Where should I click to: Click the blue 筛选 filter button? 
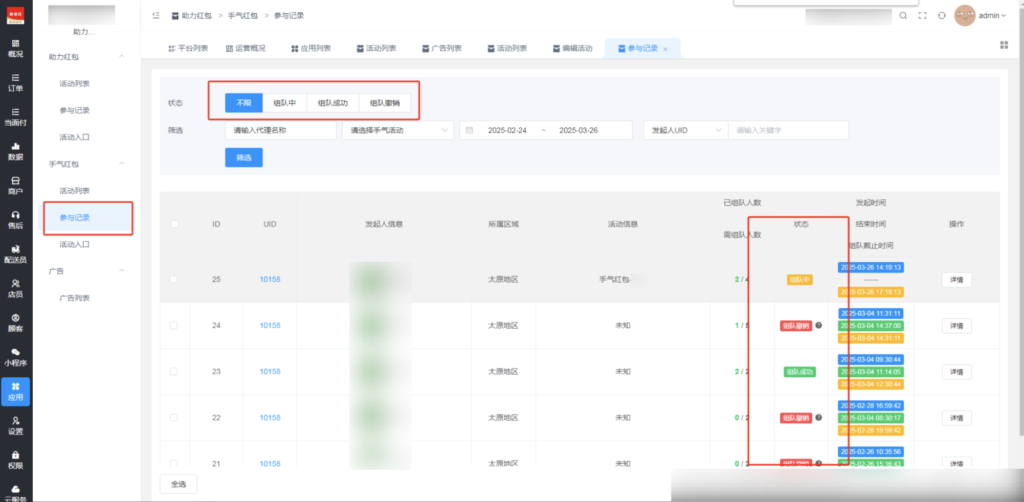click(x=244, y=157)
